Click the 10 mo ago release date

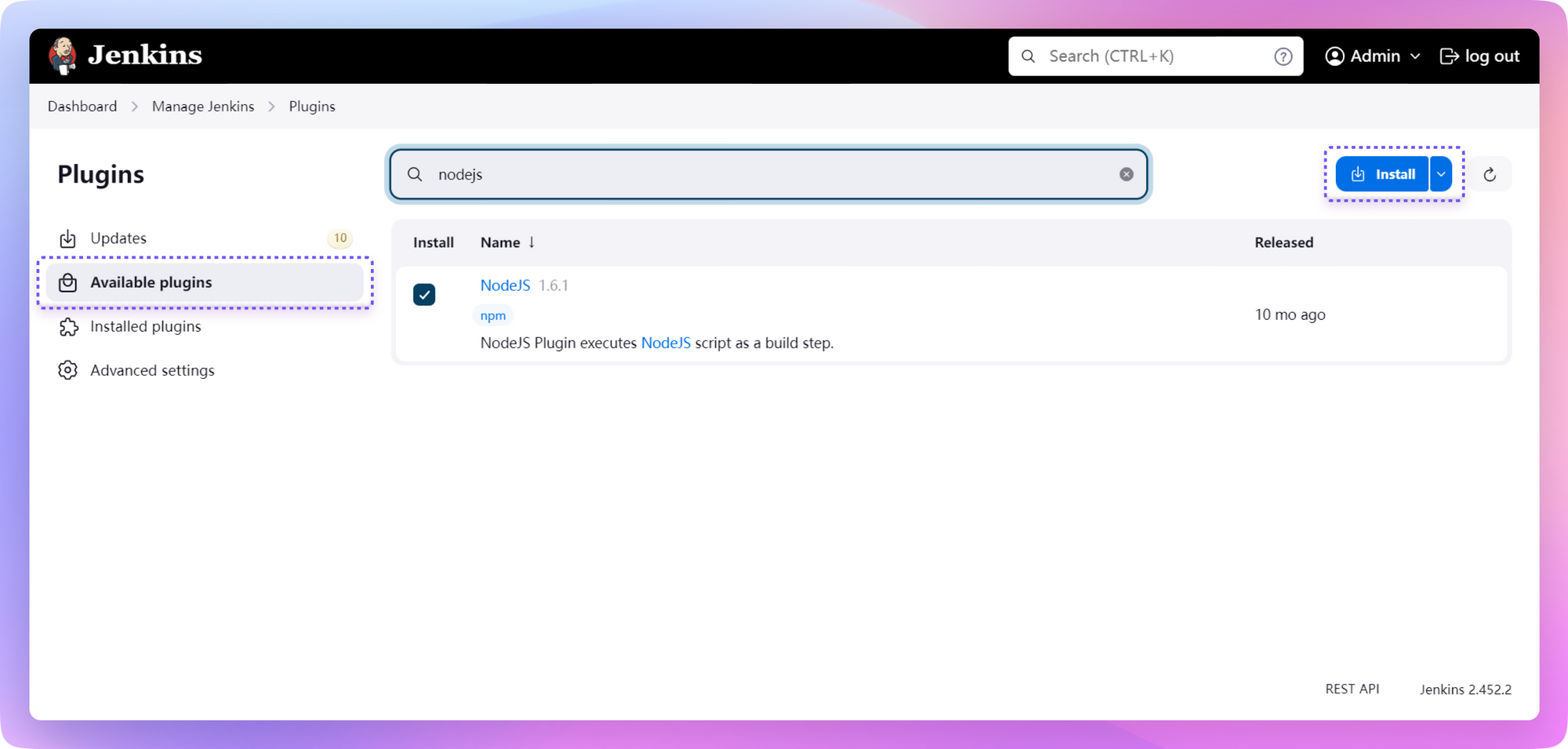[x=1290, y=315]
